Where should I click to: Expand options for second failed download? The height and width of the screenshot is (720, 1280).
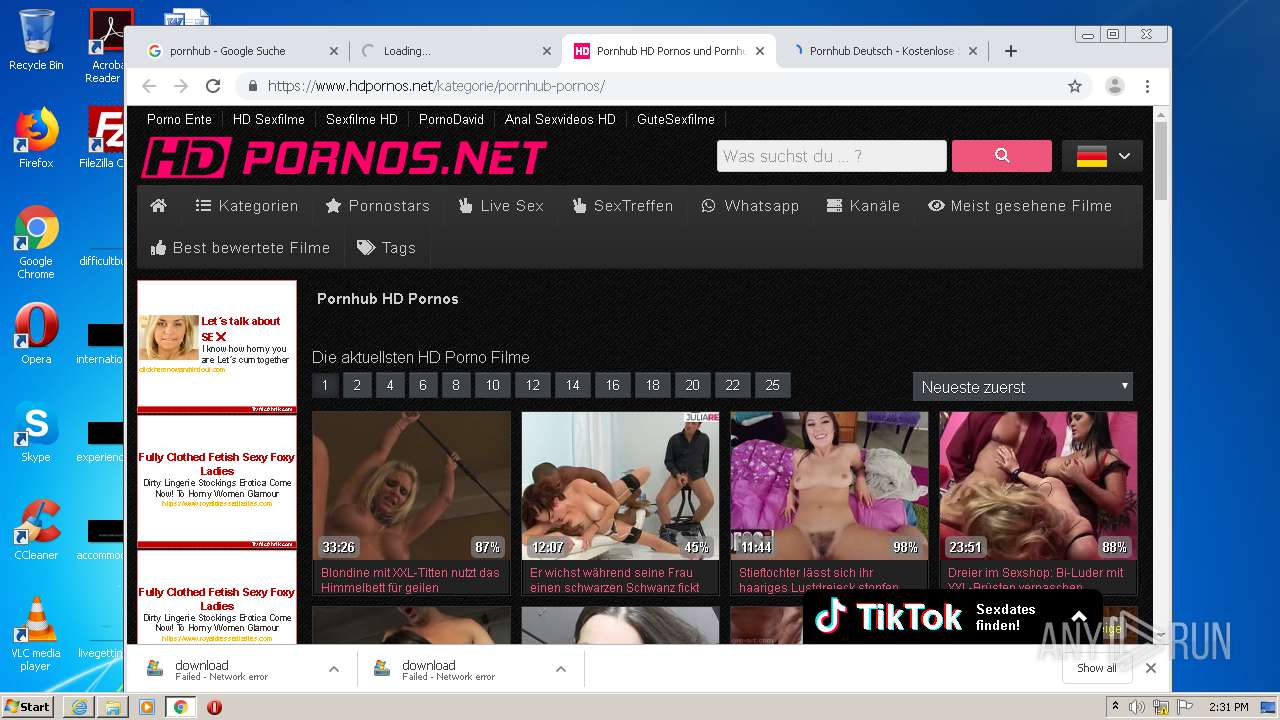(x=561, y=670)
